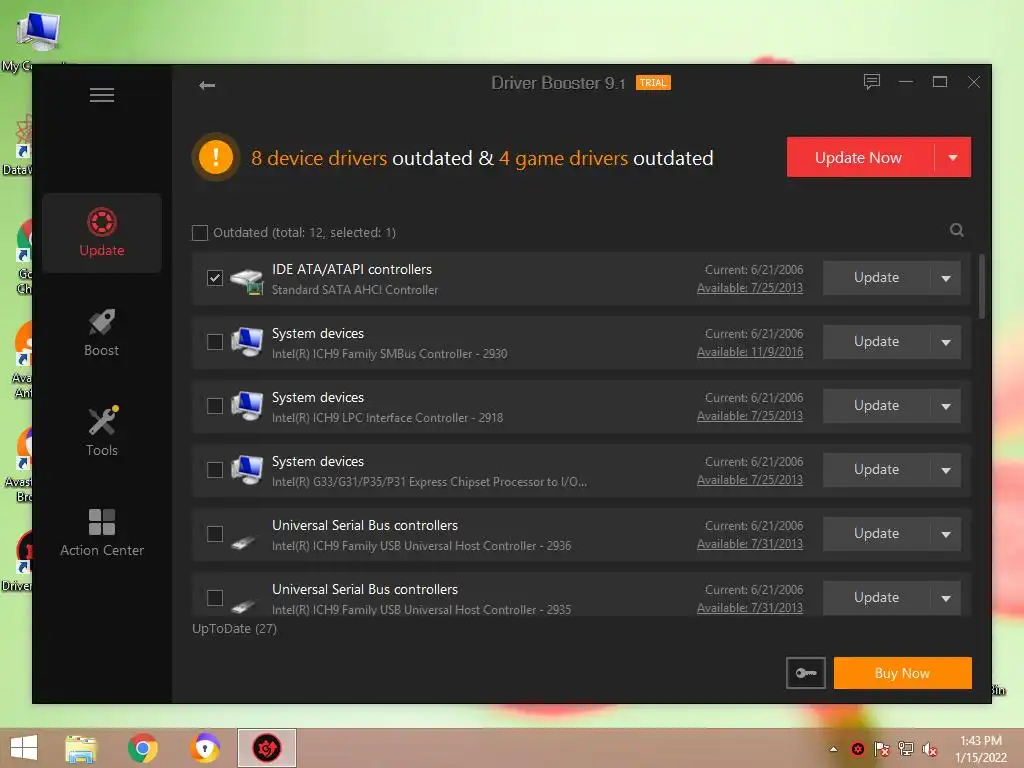Open Available 7/31/2013 link for Host Controller 2936
This screenshot has width=1024, height=768.
click(x=750, y=544)
